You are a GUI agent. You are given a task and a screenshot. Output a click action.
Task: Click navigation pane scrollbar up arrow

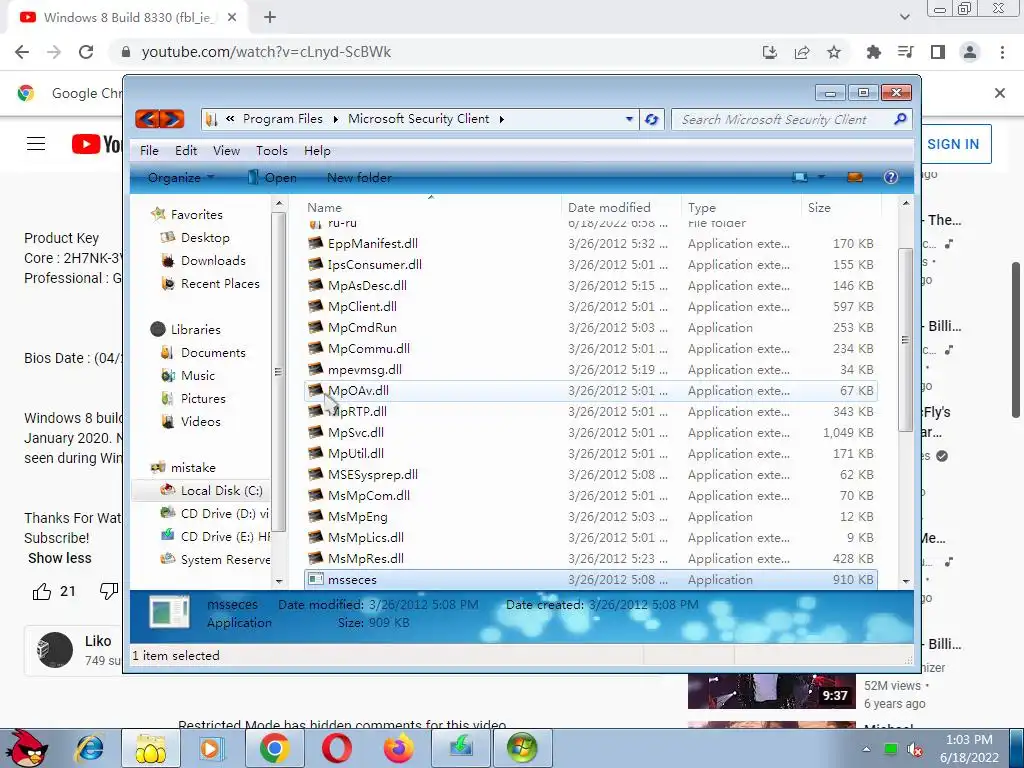(279, 204)
